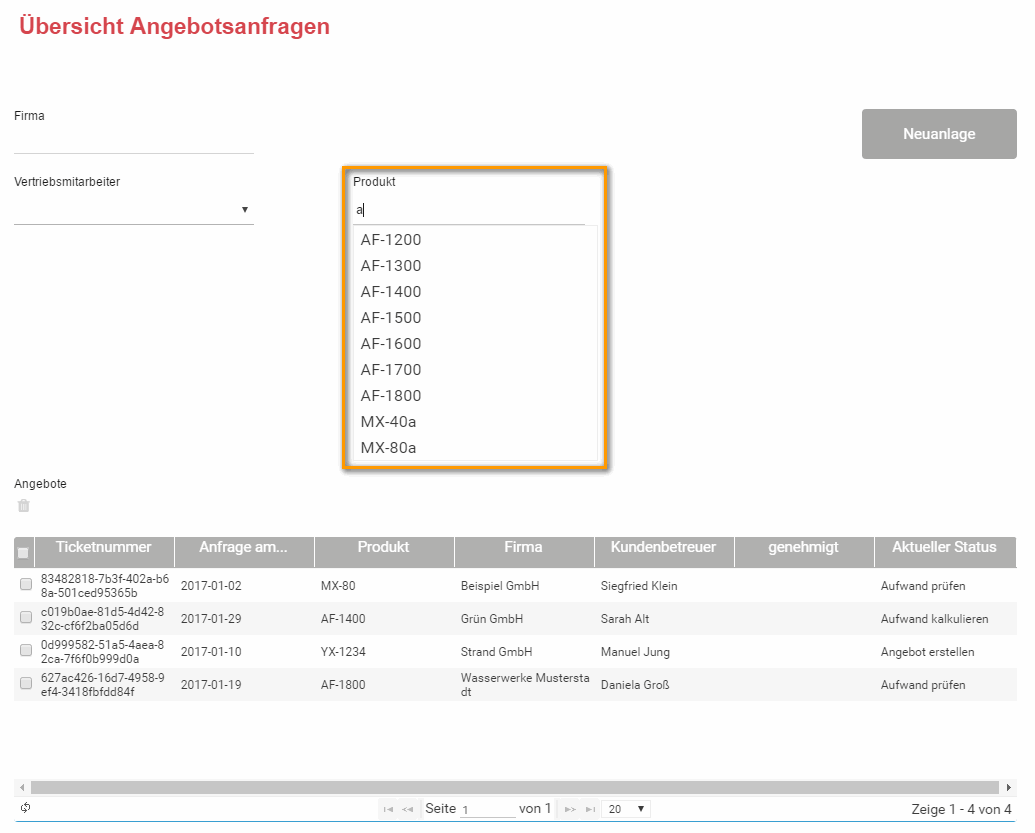Image resolution: width=1035 pixels, height=833 pixels.
Task: Open the Vertriebsmitarbeiter dropdown
Action: click(x=133, y=210)
